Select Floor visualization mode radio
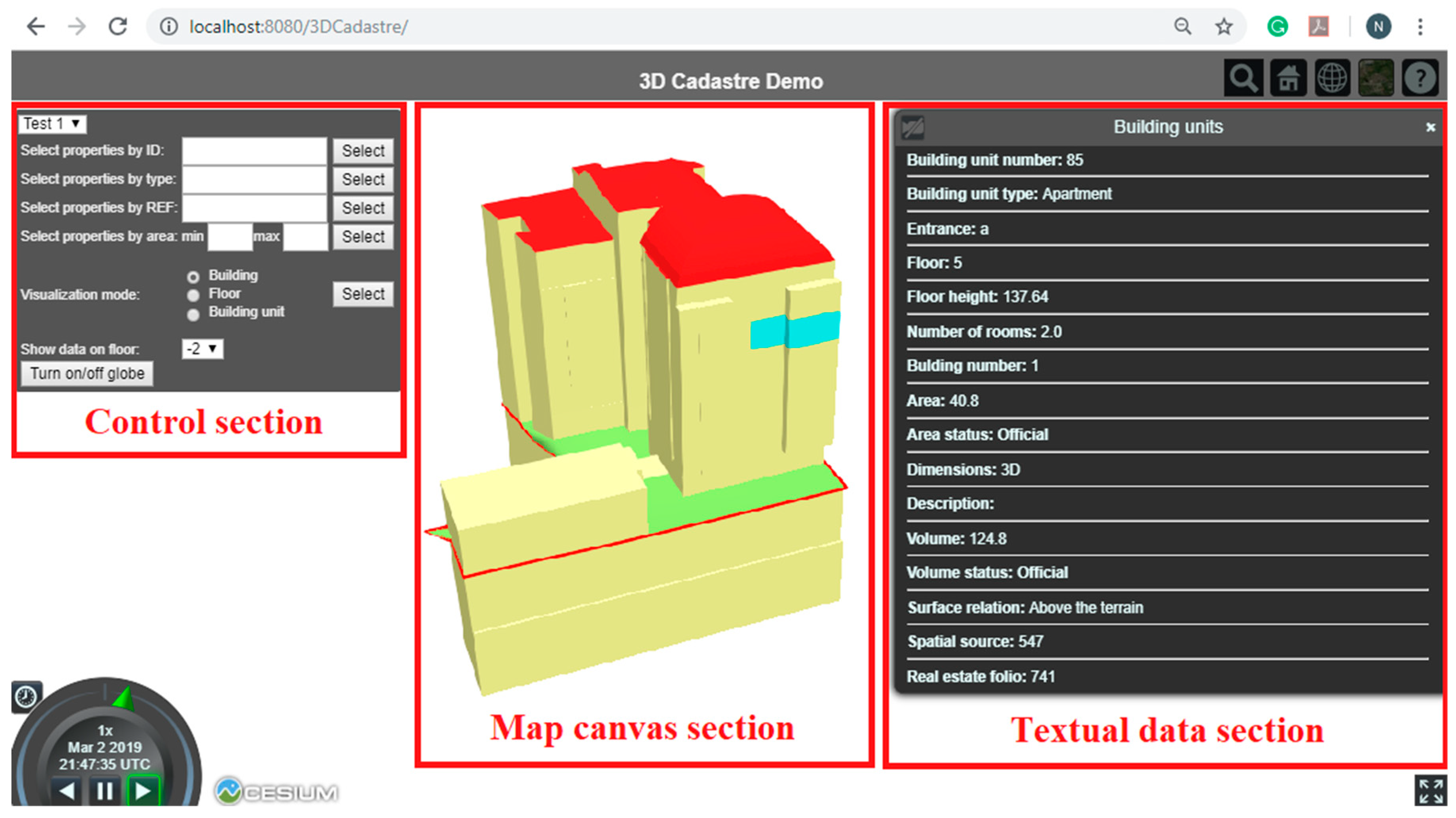Viewport: 1456px width, 818px height. [193, 295]
